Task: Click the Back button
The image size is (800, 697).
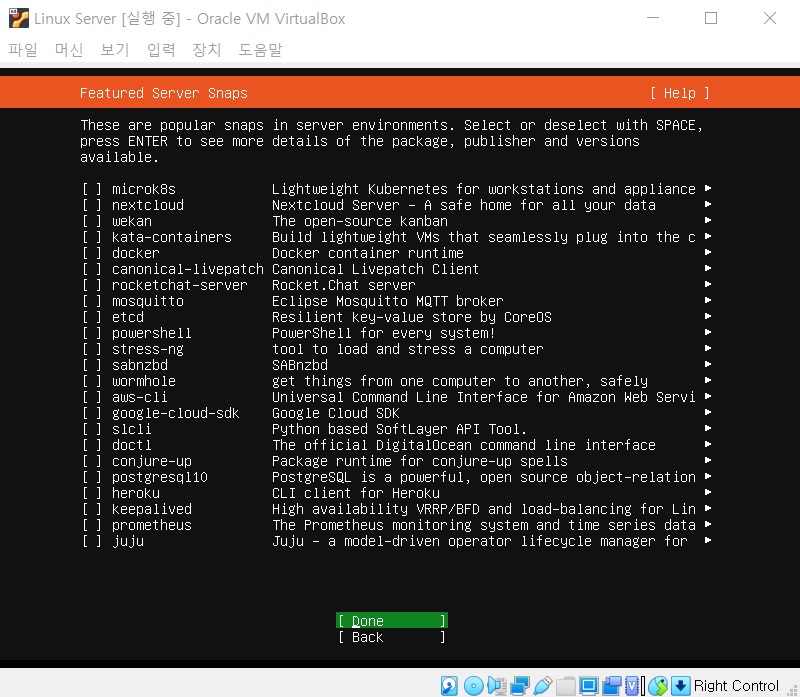Action: [392, 637]
